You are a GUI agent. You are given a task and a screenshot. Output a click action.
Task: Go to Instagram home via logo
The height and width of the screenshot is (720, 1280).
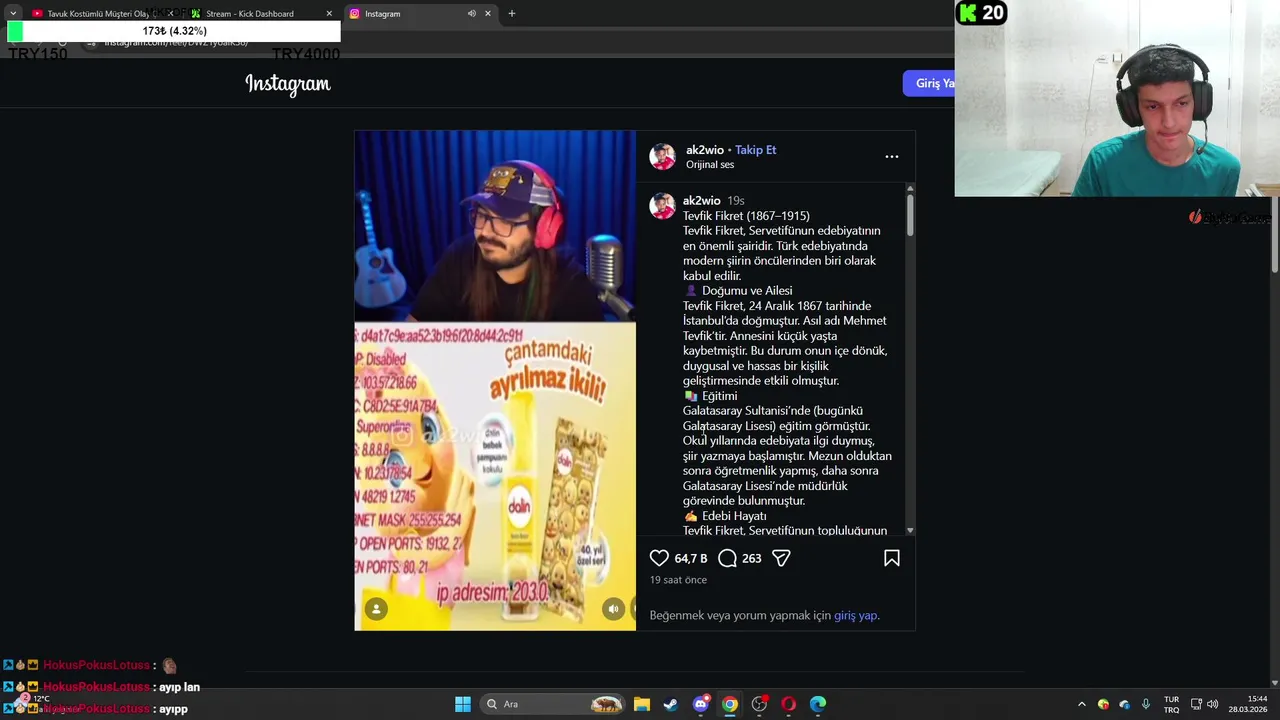click(x=288, y=84)
